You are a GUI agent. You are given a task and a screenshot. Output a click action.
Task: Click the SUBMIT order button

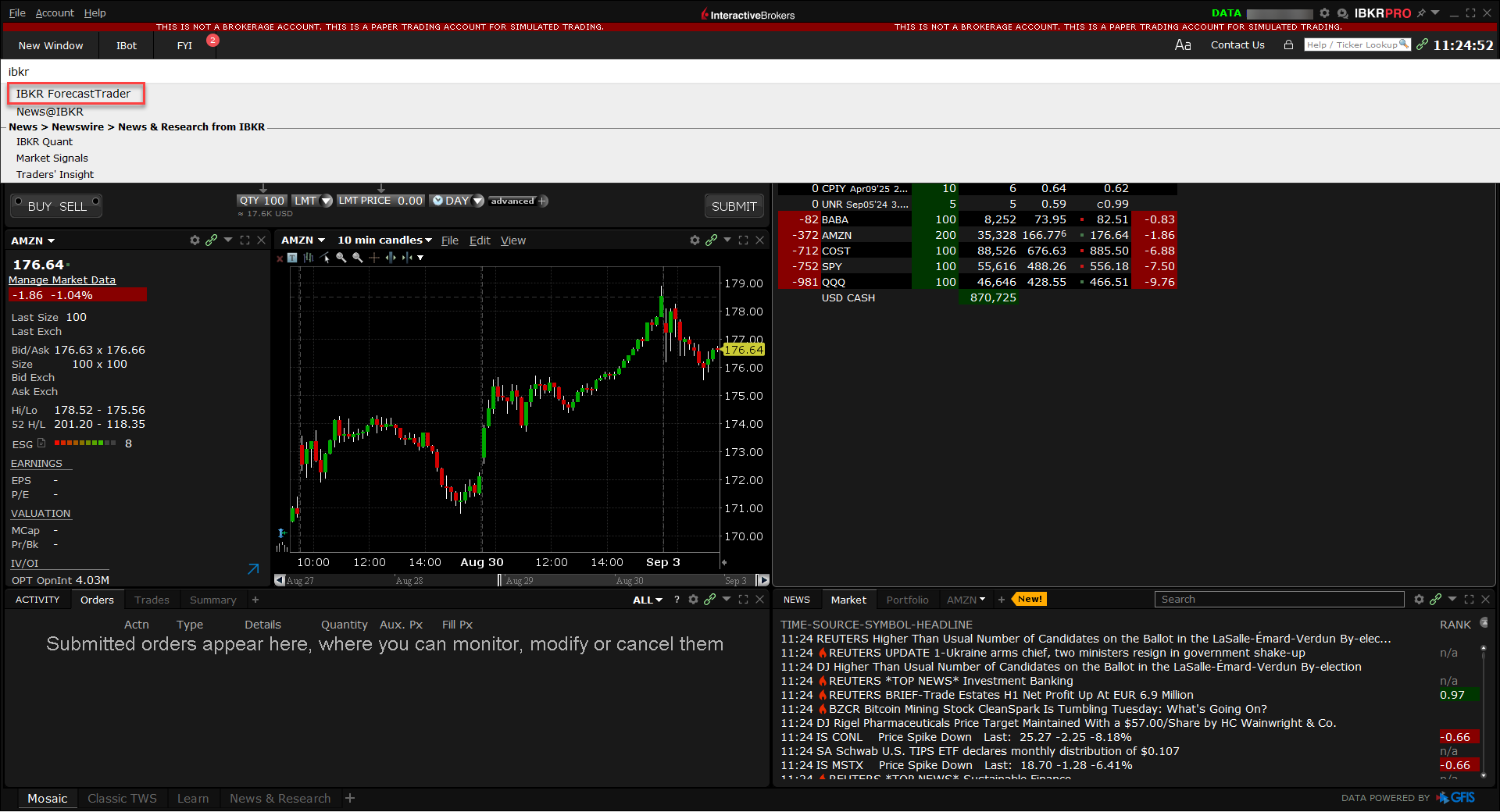[x=734, y=206]
